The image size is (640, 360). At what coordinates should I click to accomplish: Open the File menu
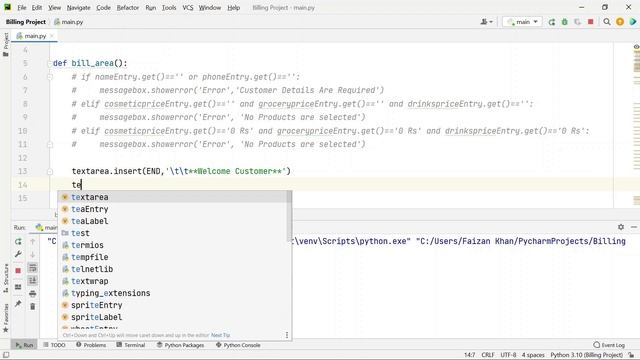(22, 8)
